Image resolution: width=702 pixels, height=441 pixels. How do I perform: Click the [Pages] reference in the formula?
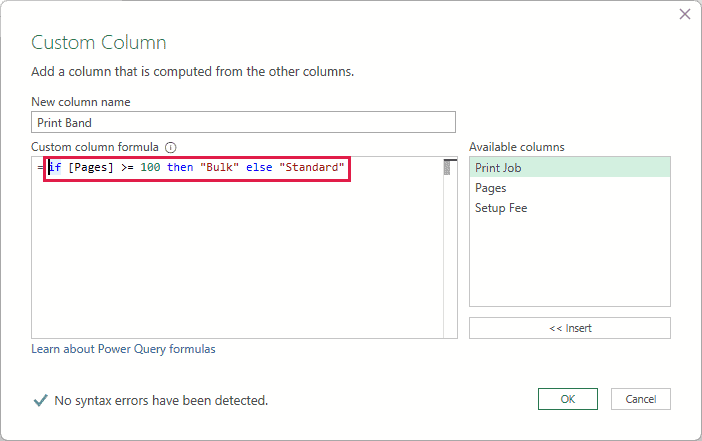coord(91,167)
